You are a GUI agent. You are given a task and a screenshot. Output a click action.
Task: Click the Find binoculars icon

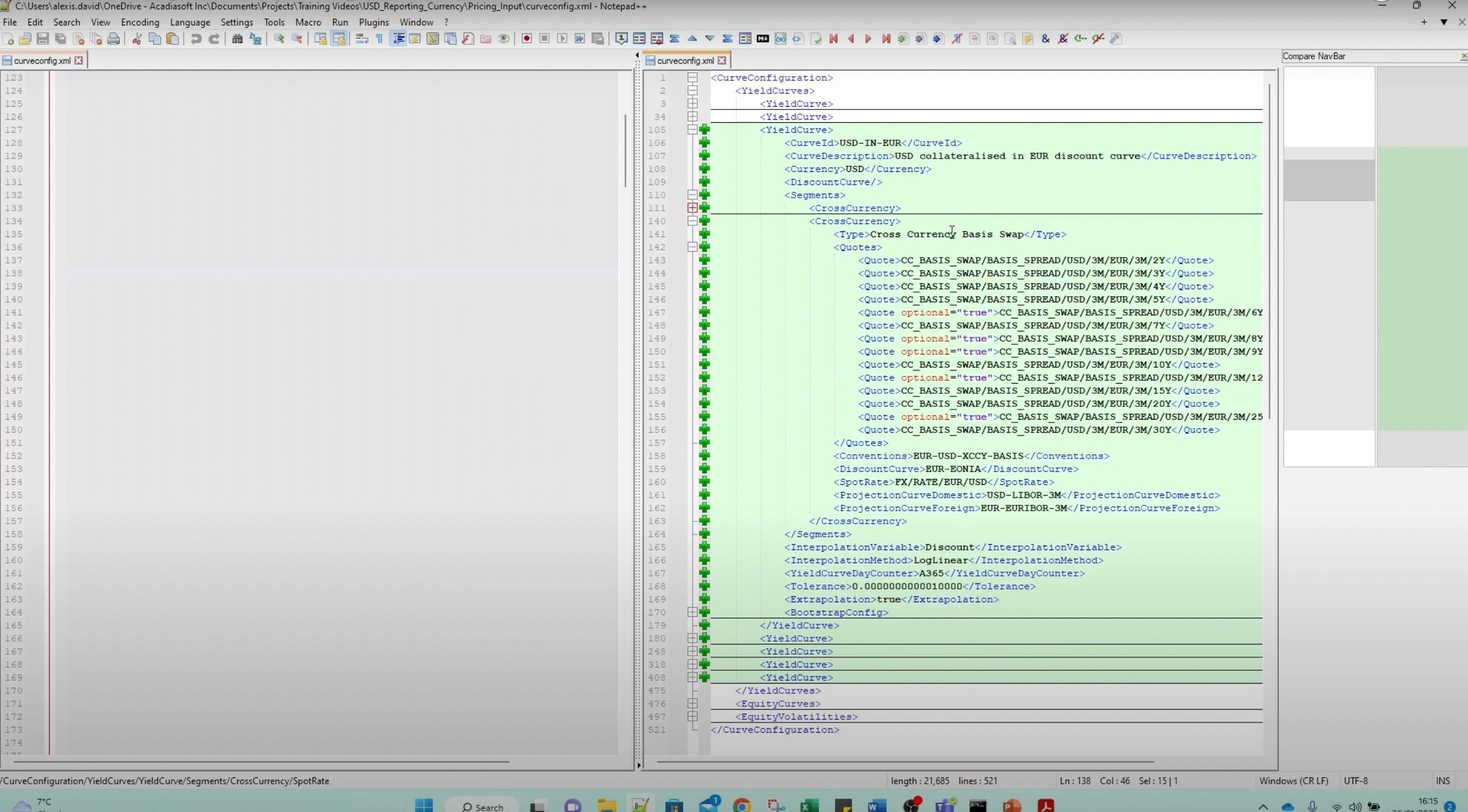237,39
